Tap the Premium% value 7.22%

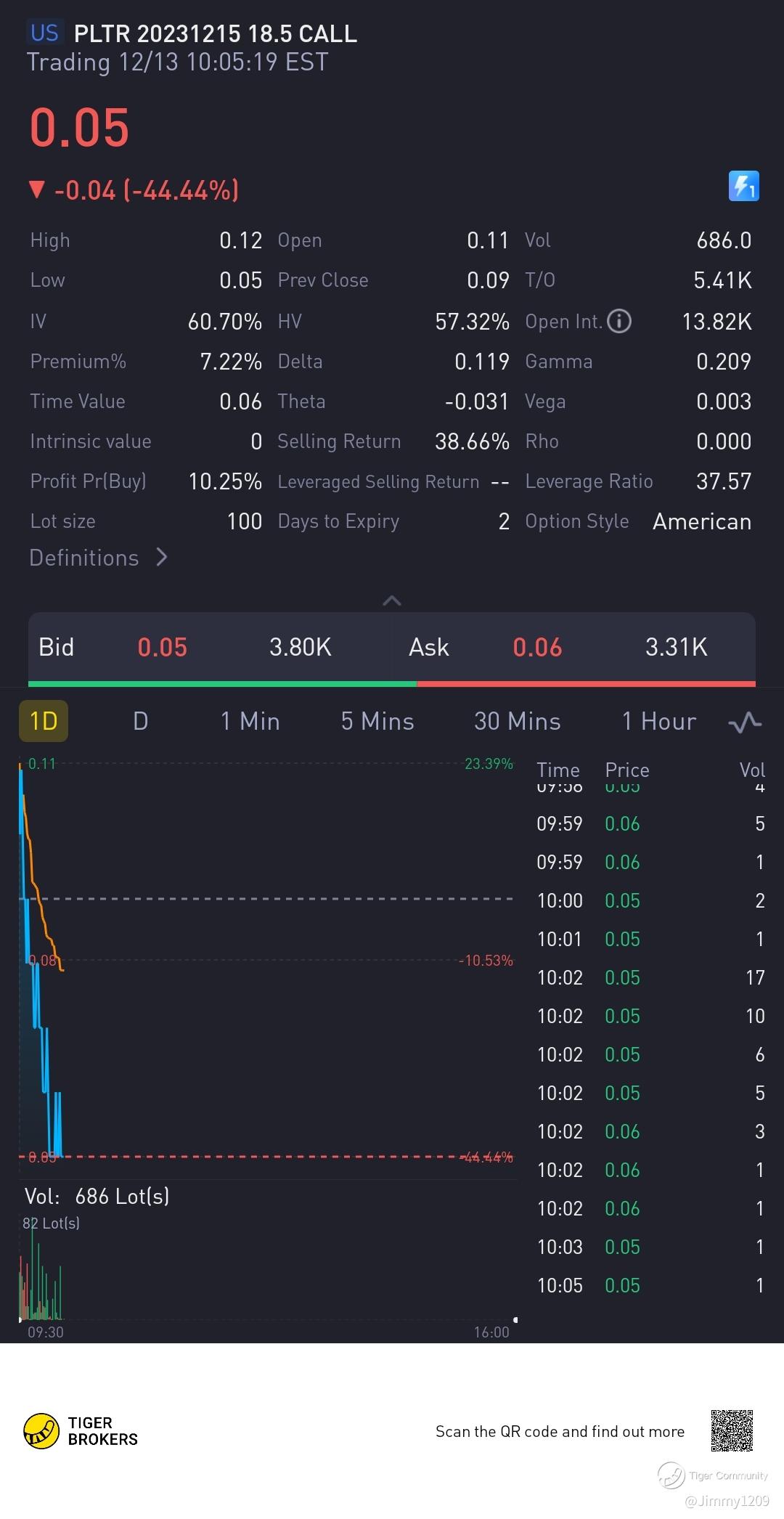pos(231,361)
